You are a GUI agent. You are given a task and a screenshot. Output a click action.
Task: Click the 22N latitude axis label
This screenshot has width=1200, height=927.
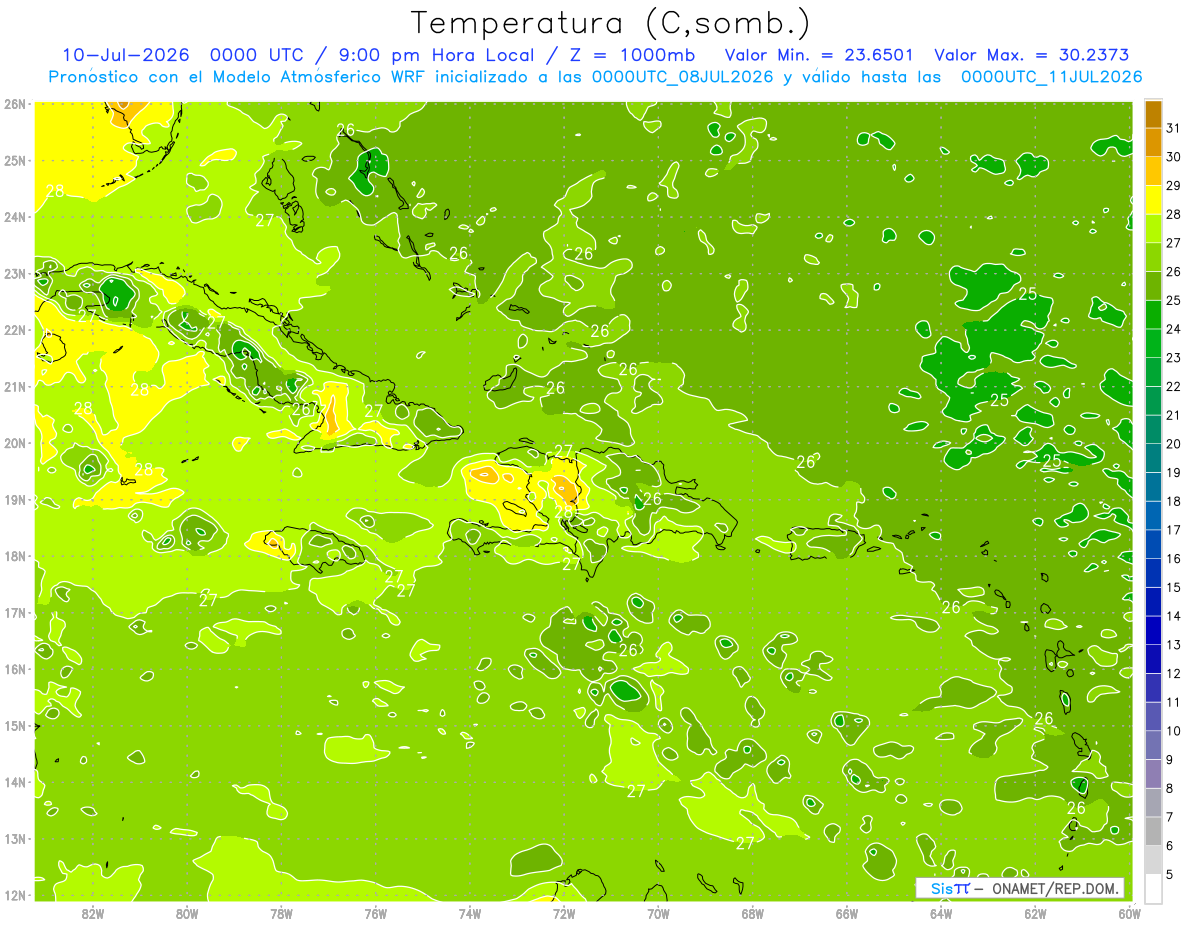pos(15,329)
